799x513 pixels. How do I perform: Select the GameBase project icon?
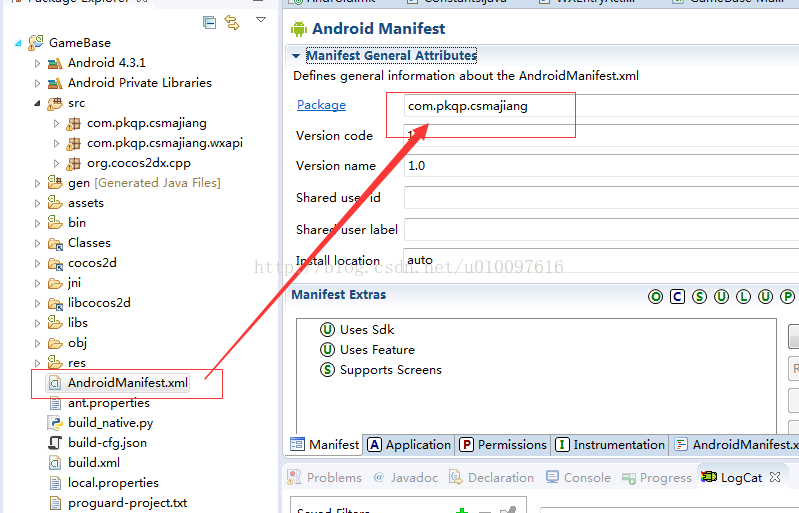coord(36,43)
